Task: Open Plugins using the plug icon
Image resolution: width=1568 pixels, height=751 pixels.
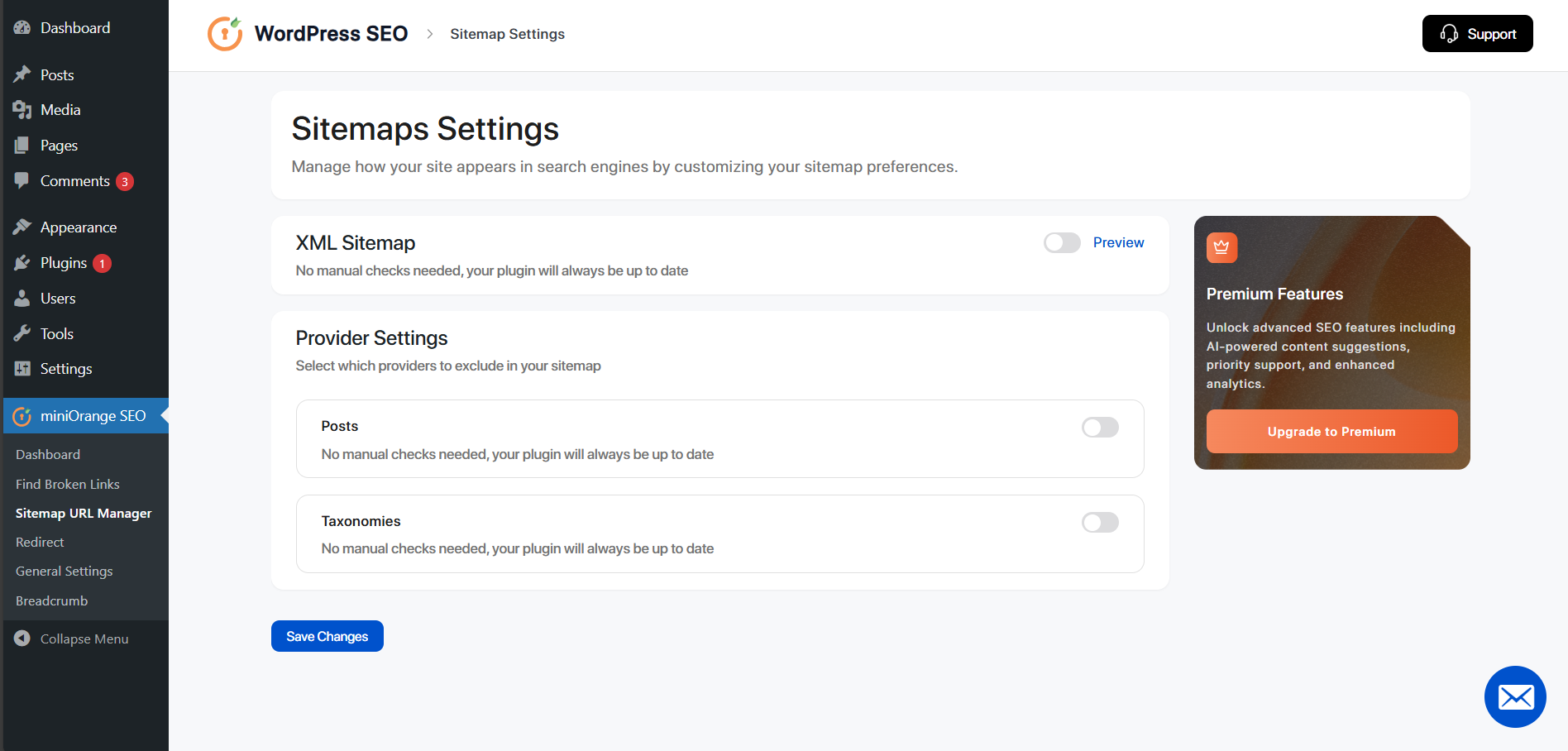Action: tap(22, 262)
